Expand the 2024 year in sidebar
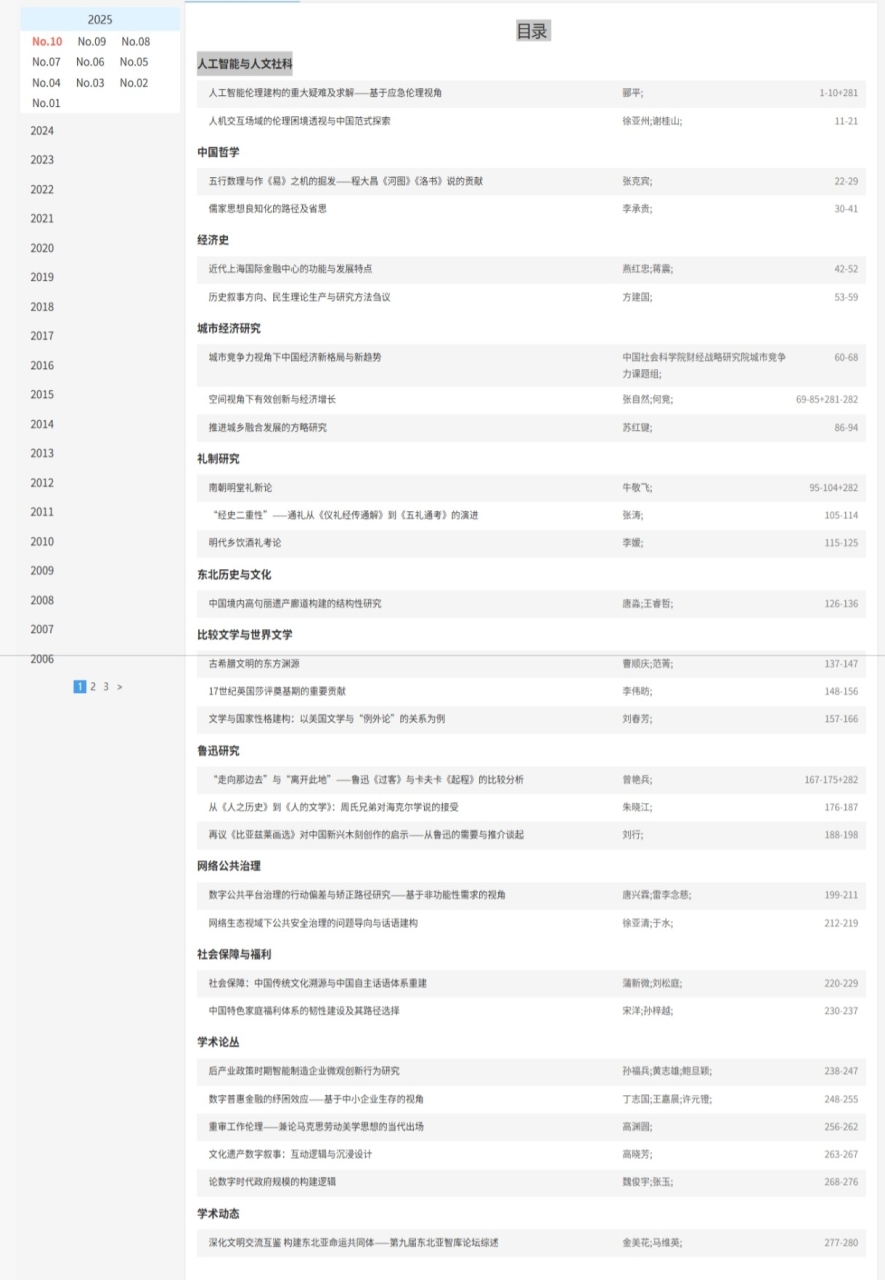 click(x=42, y=131)
